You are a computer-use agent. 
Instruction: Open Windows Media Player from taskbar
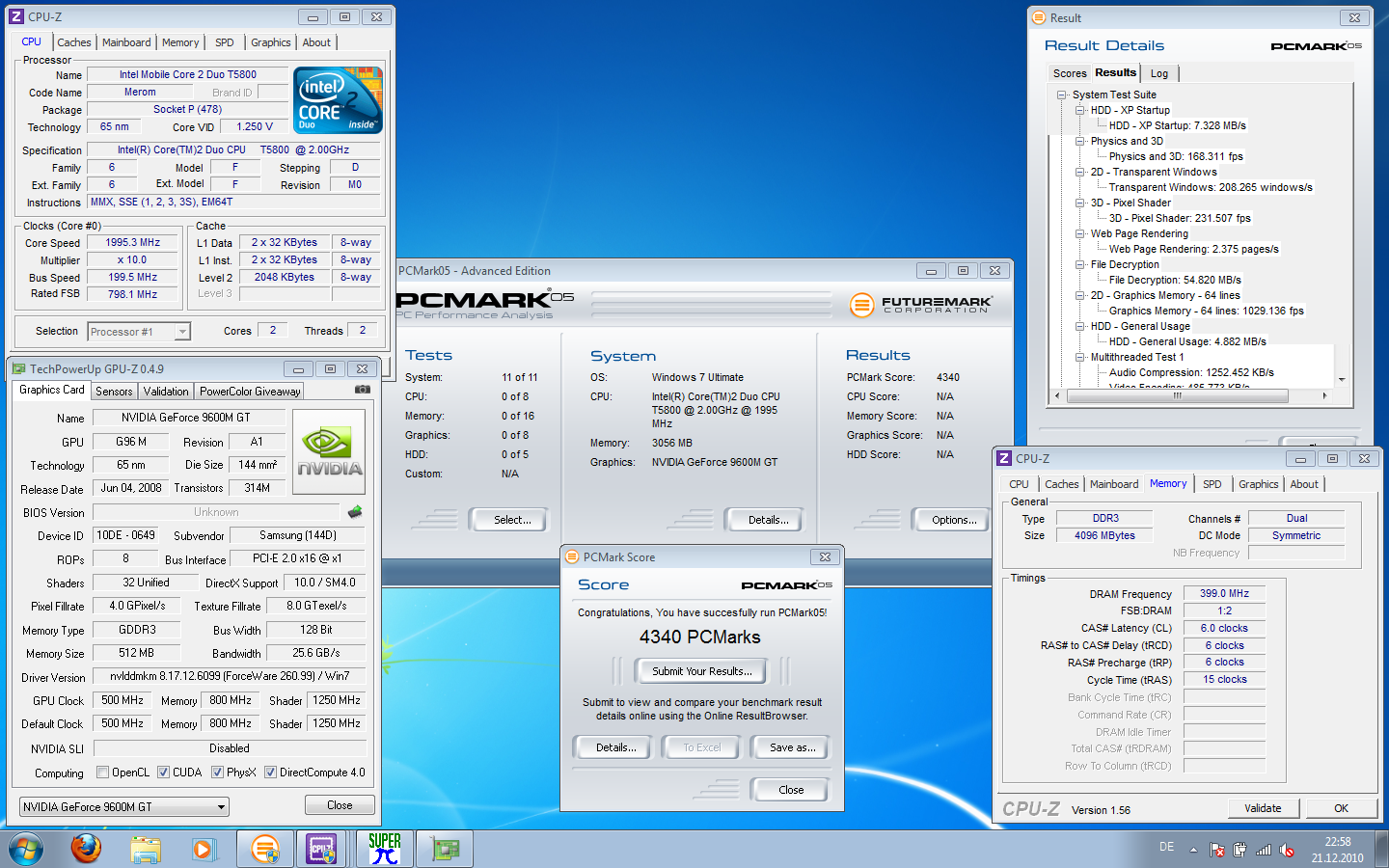tap(203, 850)
